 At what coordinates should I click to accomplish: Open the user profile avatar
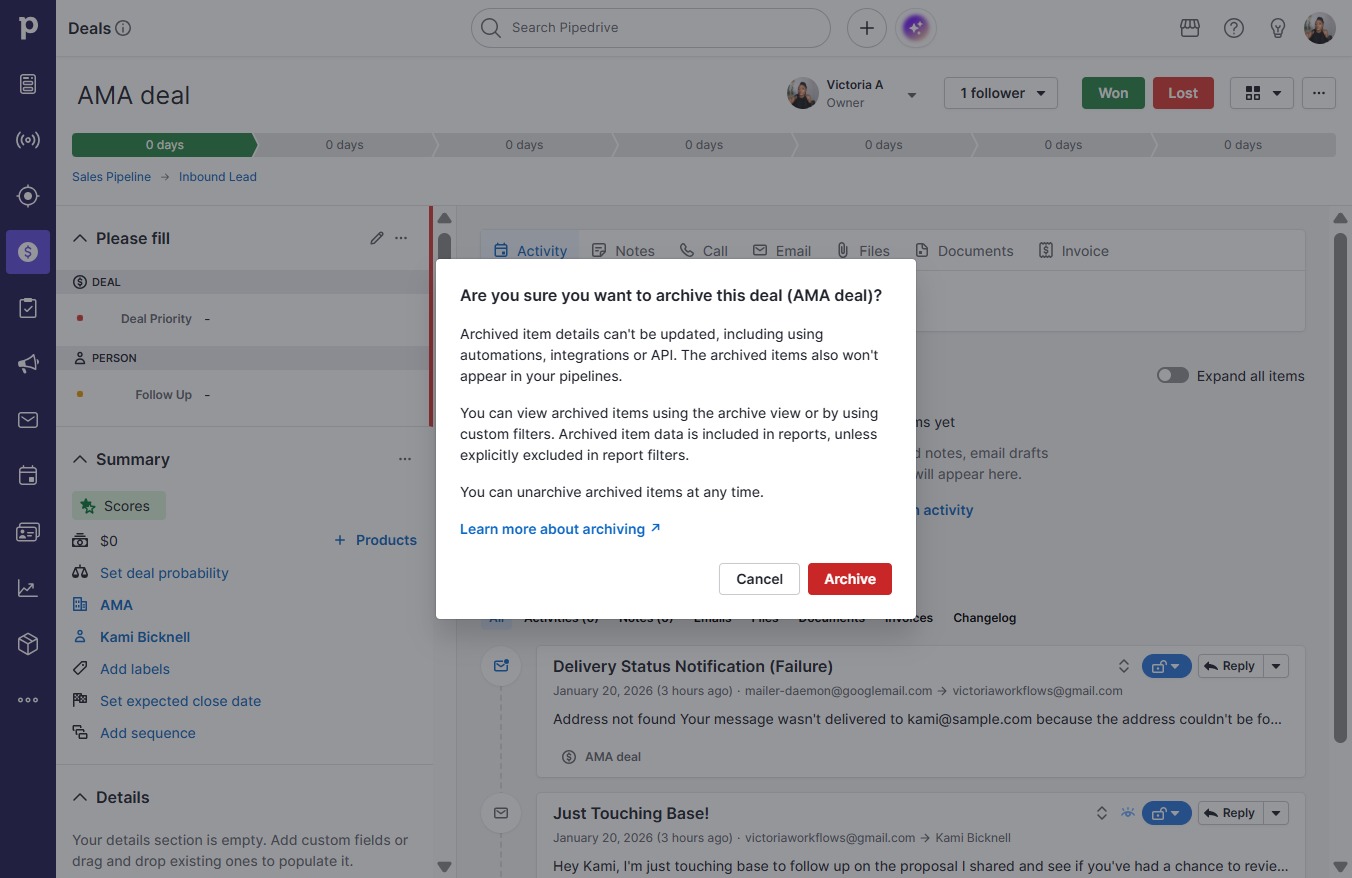point(1320,28)
